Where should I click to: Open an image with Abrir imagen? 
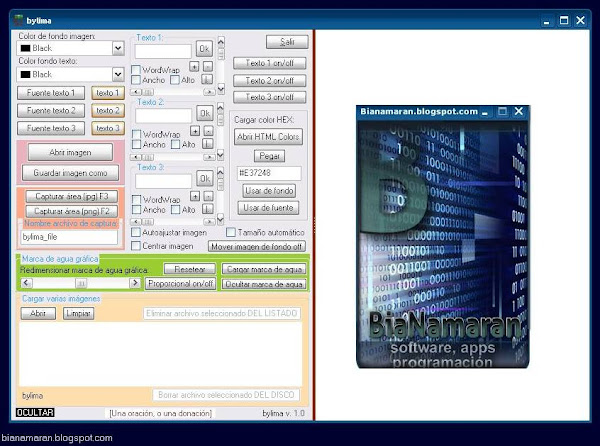click(70, 152)
